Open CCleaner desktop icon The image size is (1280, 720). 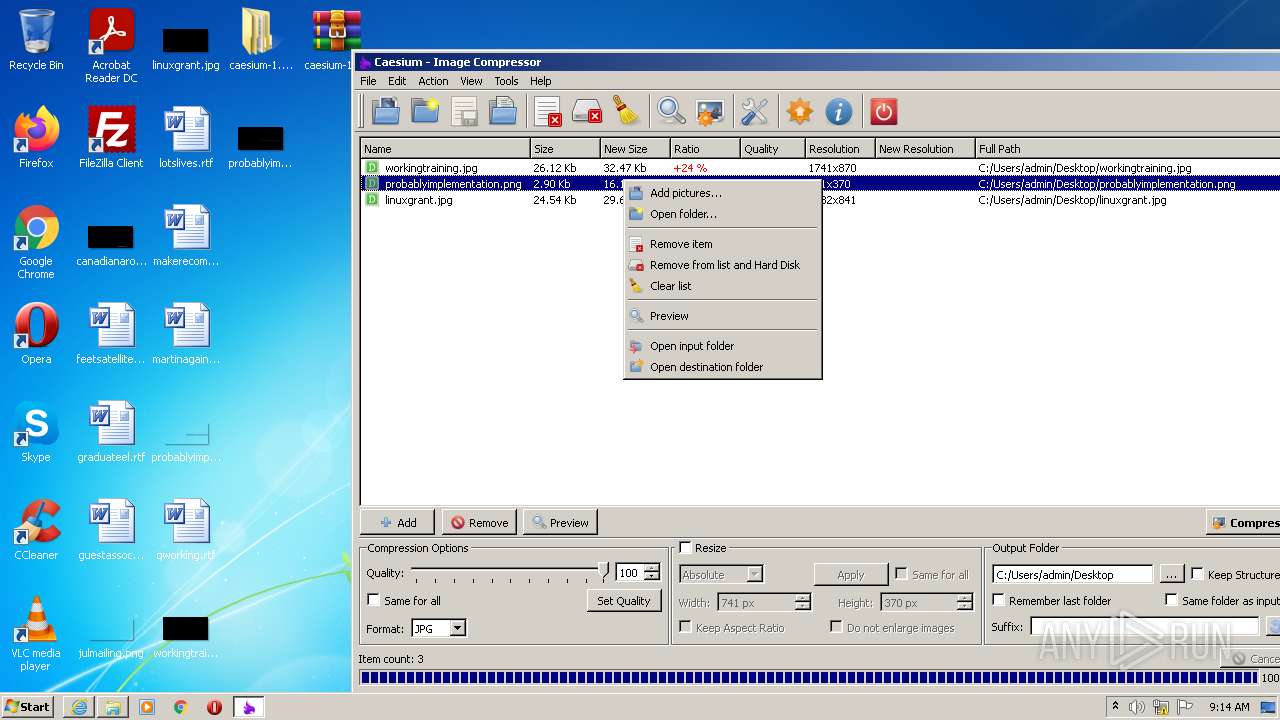(36, 530)
